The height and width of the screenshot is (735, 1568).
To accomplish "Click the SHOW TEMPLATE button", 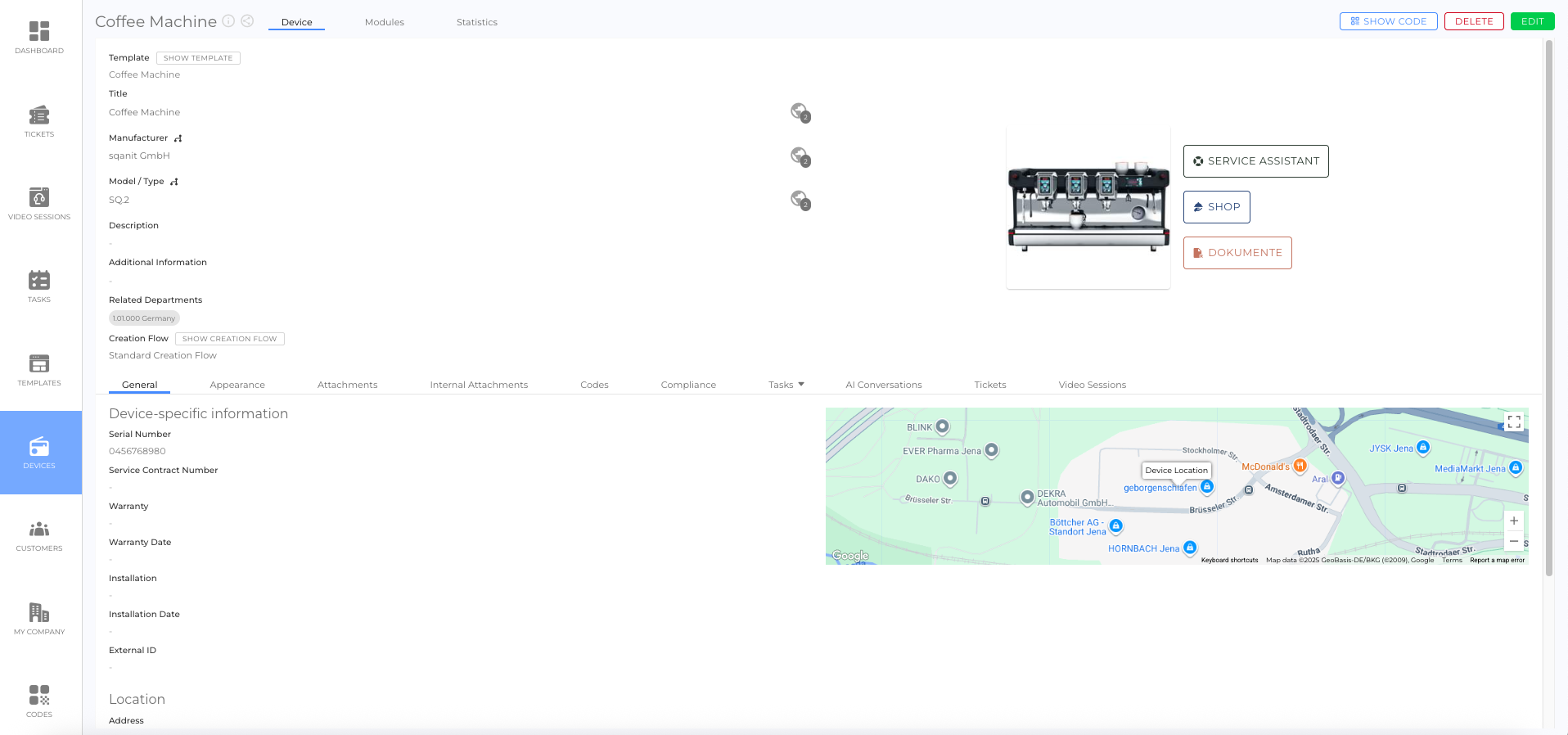I will (x=198, y=58).
